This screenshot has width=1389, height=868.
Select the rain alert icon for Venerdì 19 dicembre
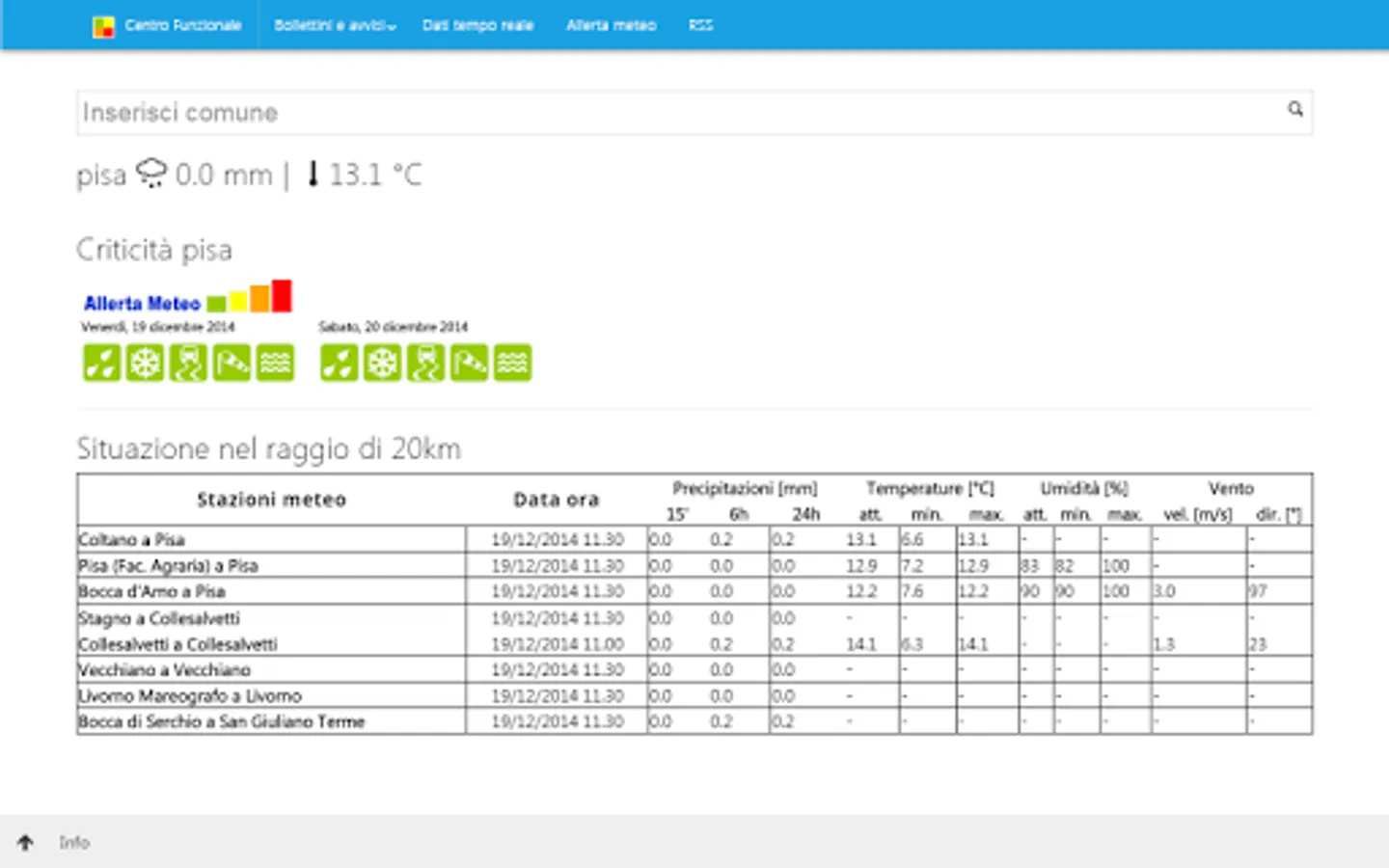click(x=101, y=364)
